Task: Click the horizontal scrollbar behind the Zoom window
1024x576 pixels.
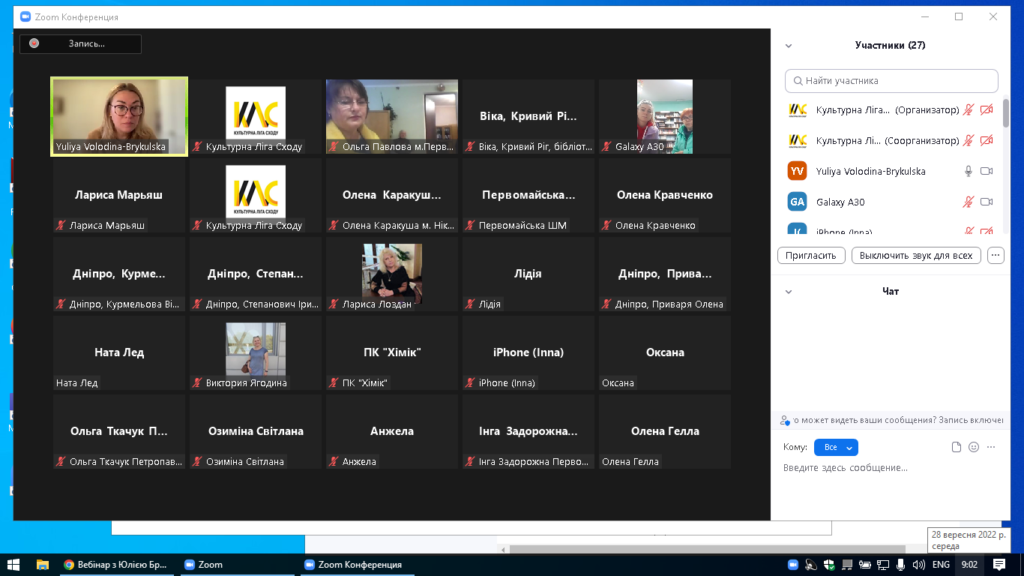Action: (707, 549)
